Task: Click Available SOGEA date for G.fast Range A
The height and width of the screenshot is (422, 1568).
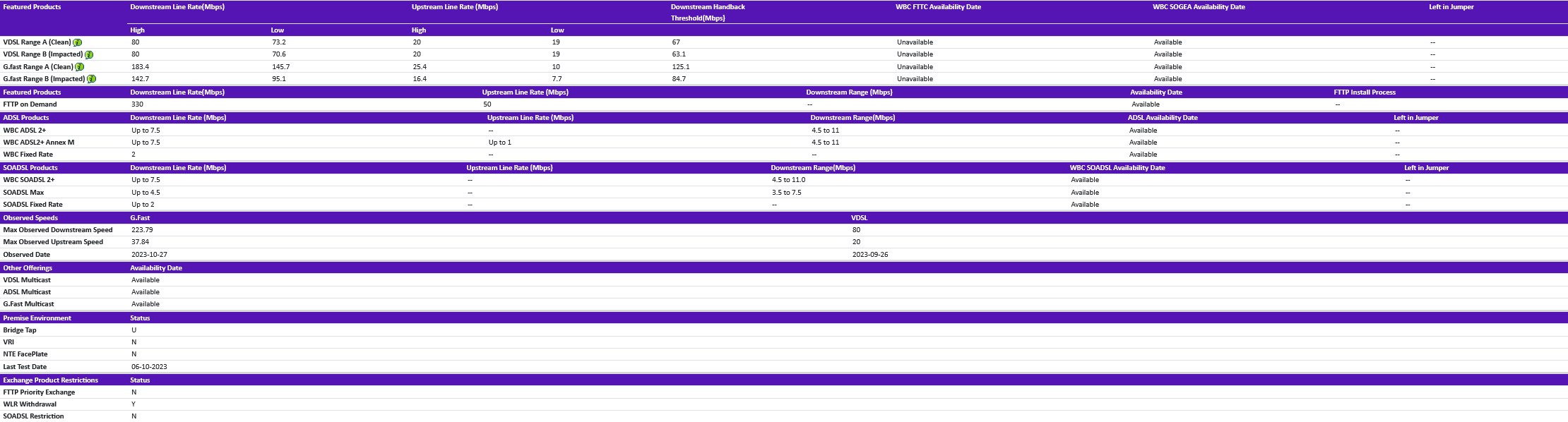Action: 1168,67
